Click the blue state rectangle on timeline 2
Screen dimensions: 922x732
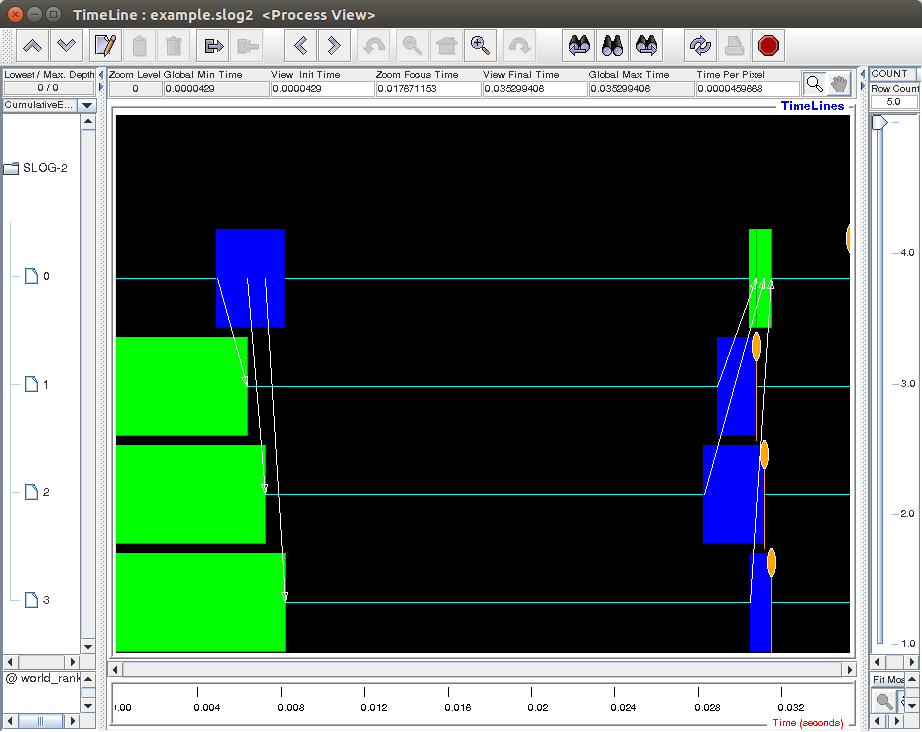pyautogui.click(x=732, y=494)
